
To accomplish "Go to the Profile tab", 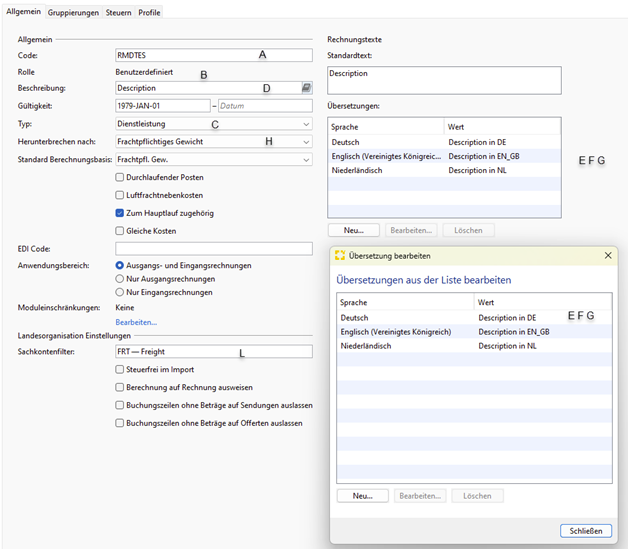I will [x=149, y=12].
